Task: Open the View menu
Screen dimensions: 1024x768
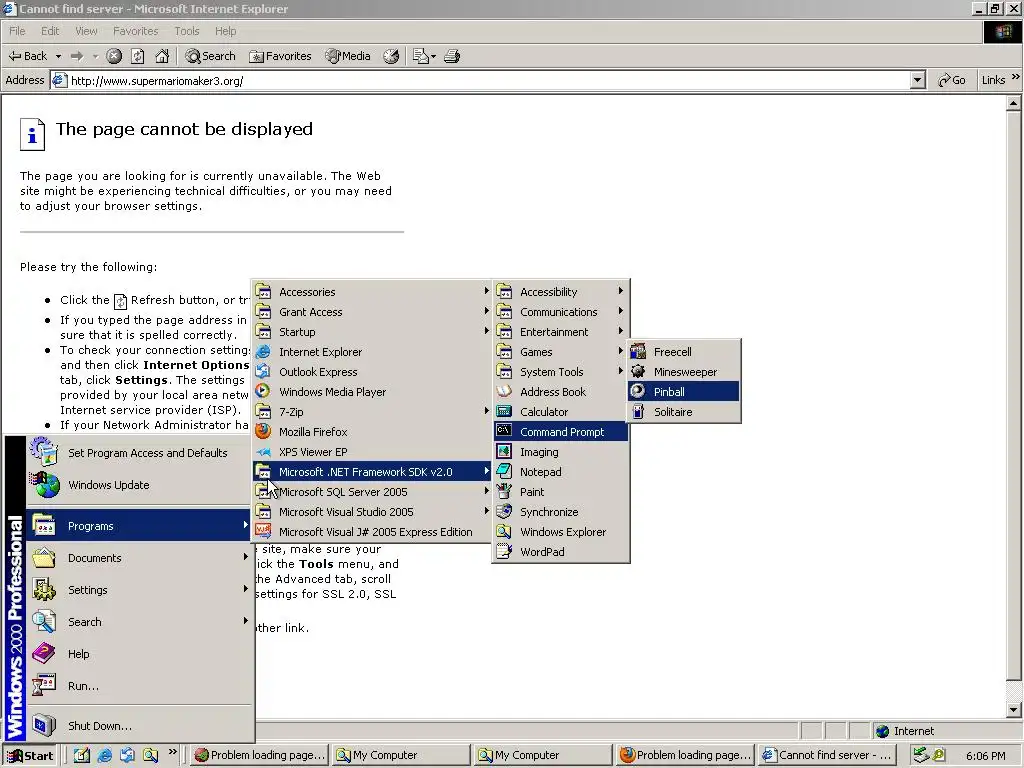Action: tap(86, 31)
